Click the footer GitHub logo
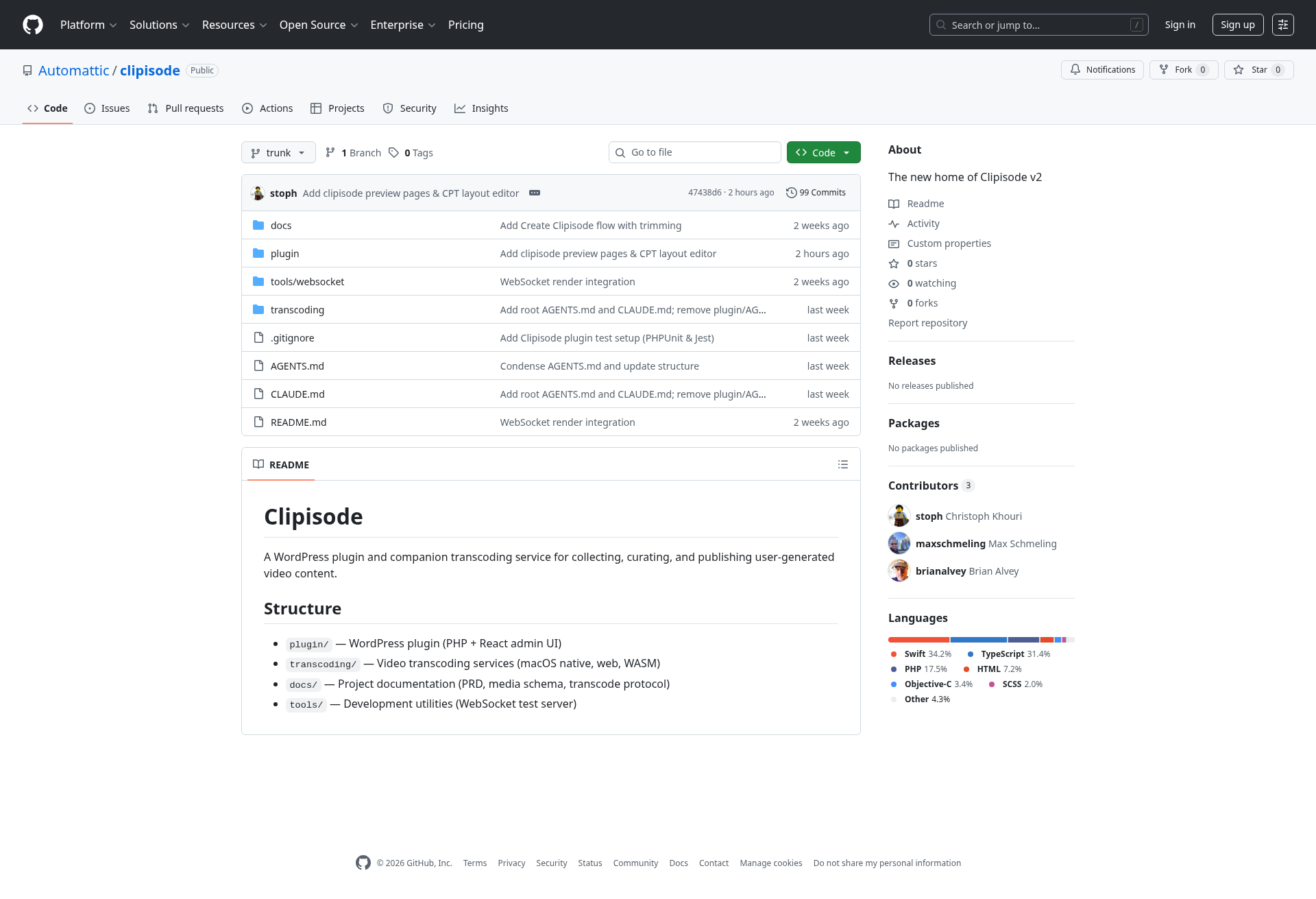This screenshot has height=899, width=1316. point(363,863)
